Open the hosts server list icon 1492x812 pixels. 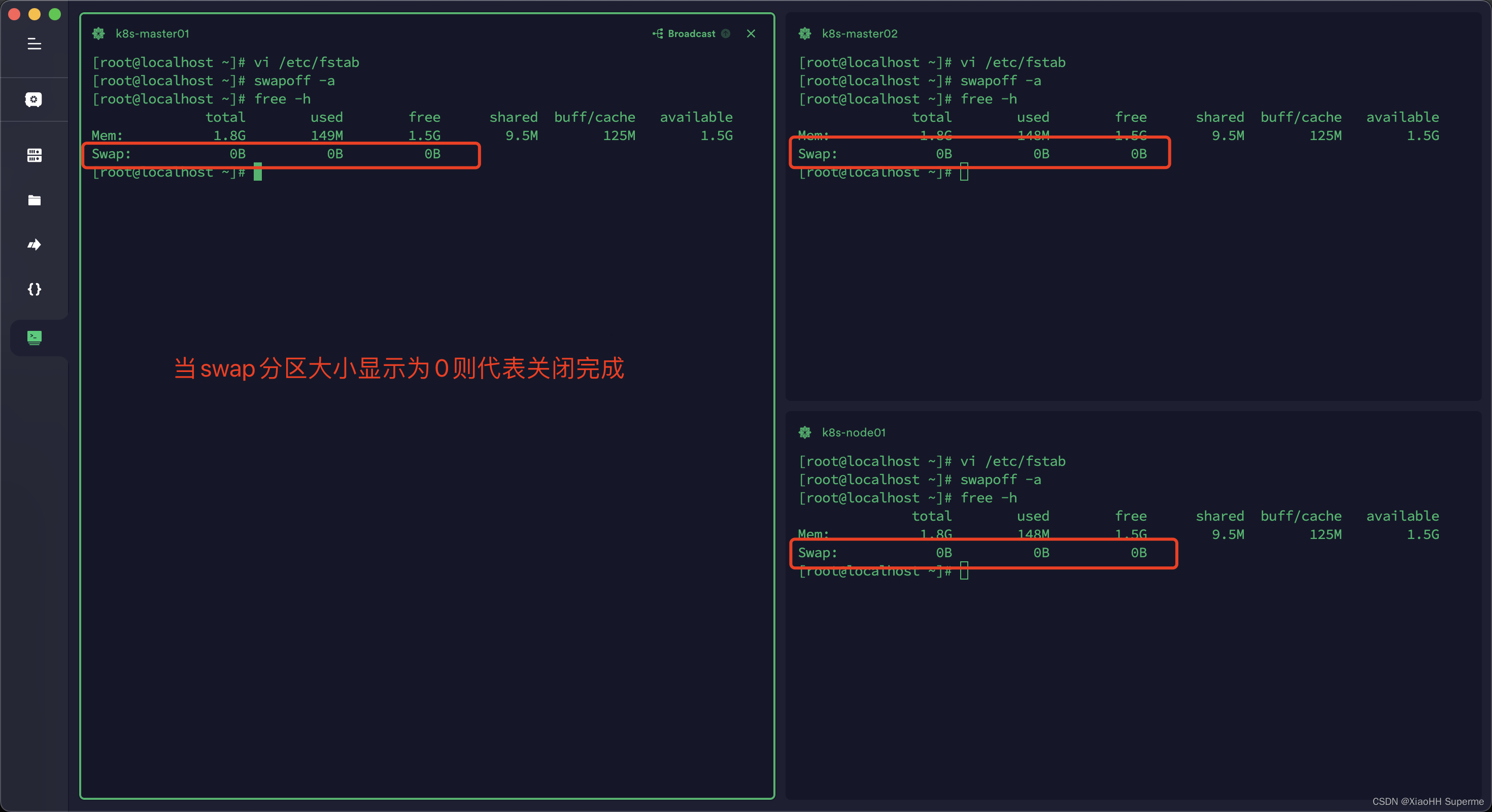34,155
